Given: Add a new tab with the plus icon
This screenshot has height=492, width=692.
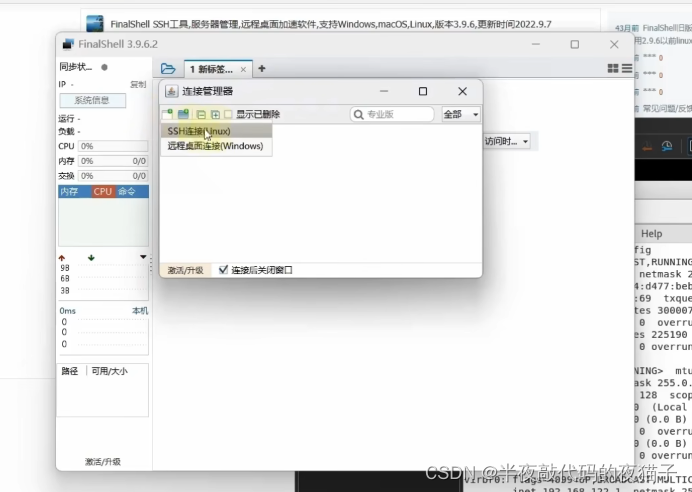Looking at the screenshot, I should pyautogui.click(x=262, y=68).
